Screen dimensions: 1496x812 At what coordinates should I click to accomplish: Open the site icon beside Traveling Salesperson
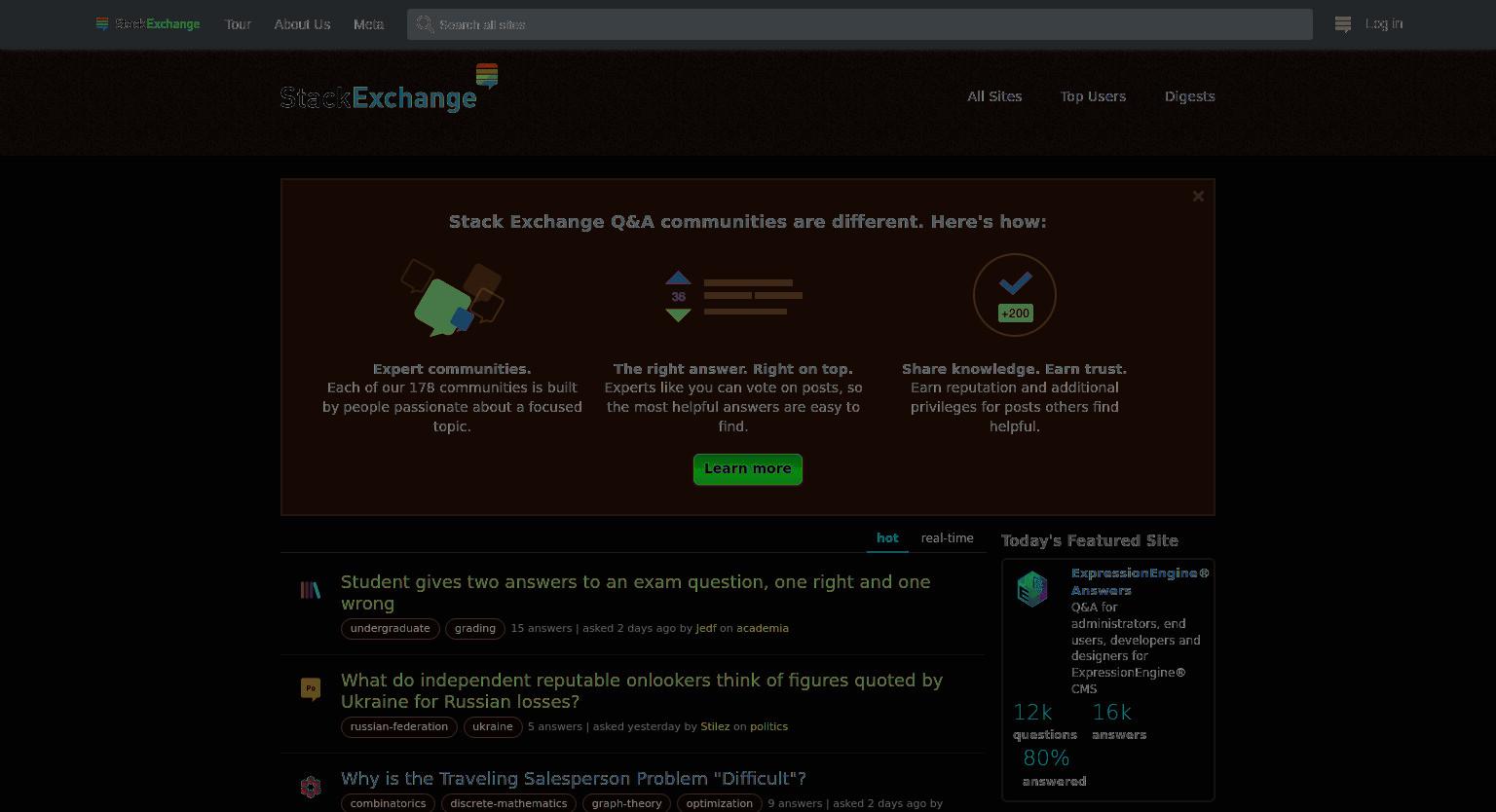click(x=311, y=787)
